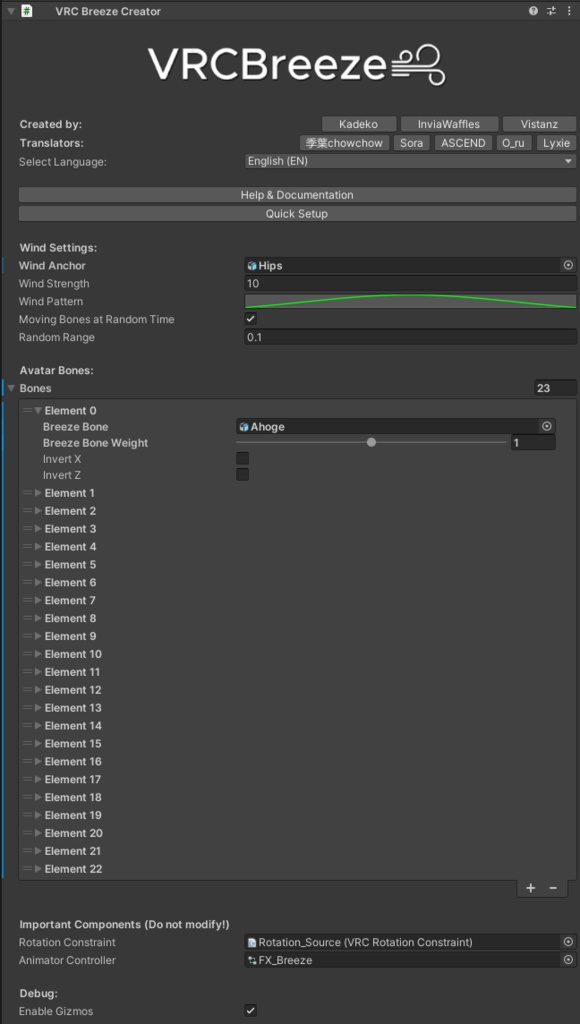Viewport: 580px width, 1024px height.
Task: Open object picker for Rotation Constraint
Action: click(x=568, y=942)
